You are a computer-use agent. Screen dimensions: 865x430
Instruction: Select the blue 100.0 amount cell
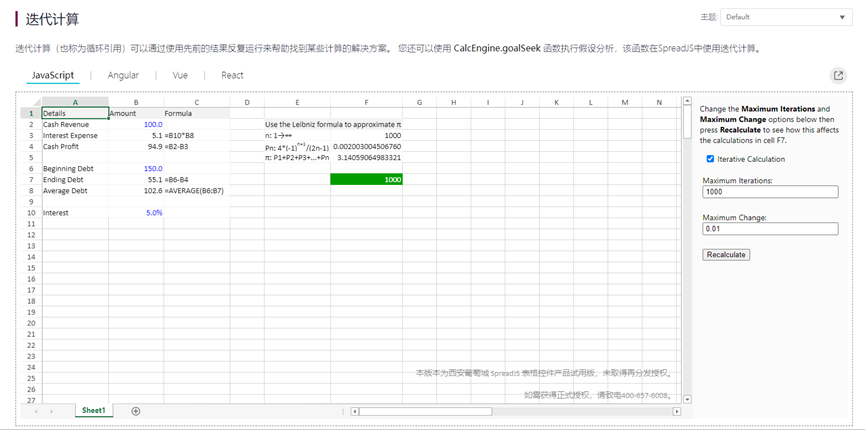click(136, 124)
